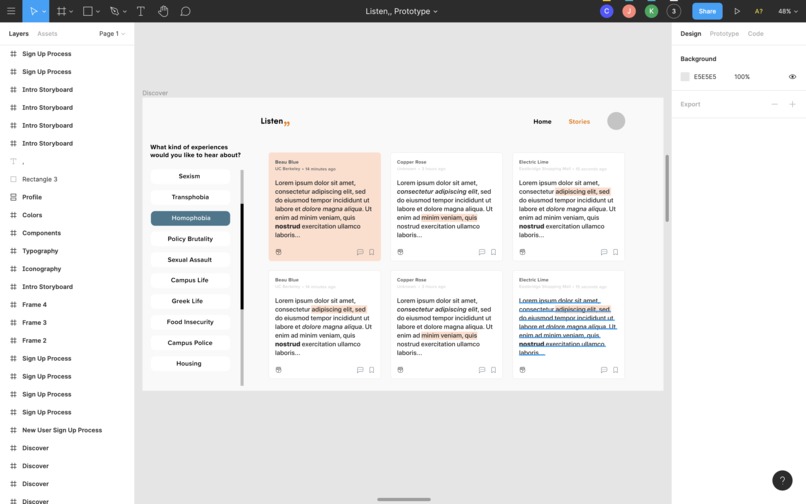
Task: Click the canvas horizontal scrollbar
Action: click(x=404, y=499)
